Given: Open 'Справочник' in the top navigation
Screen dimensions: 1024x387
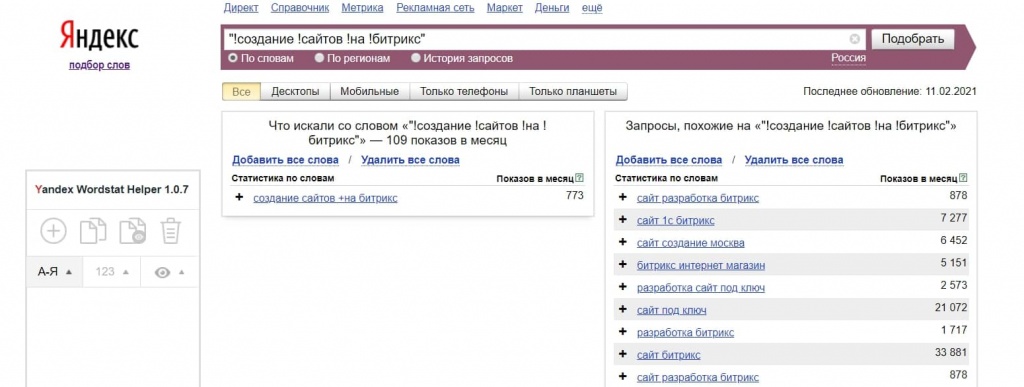Looking at the screenshot, I should tap(300, 8).
